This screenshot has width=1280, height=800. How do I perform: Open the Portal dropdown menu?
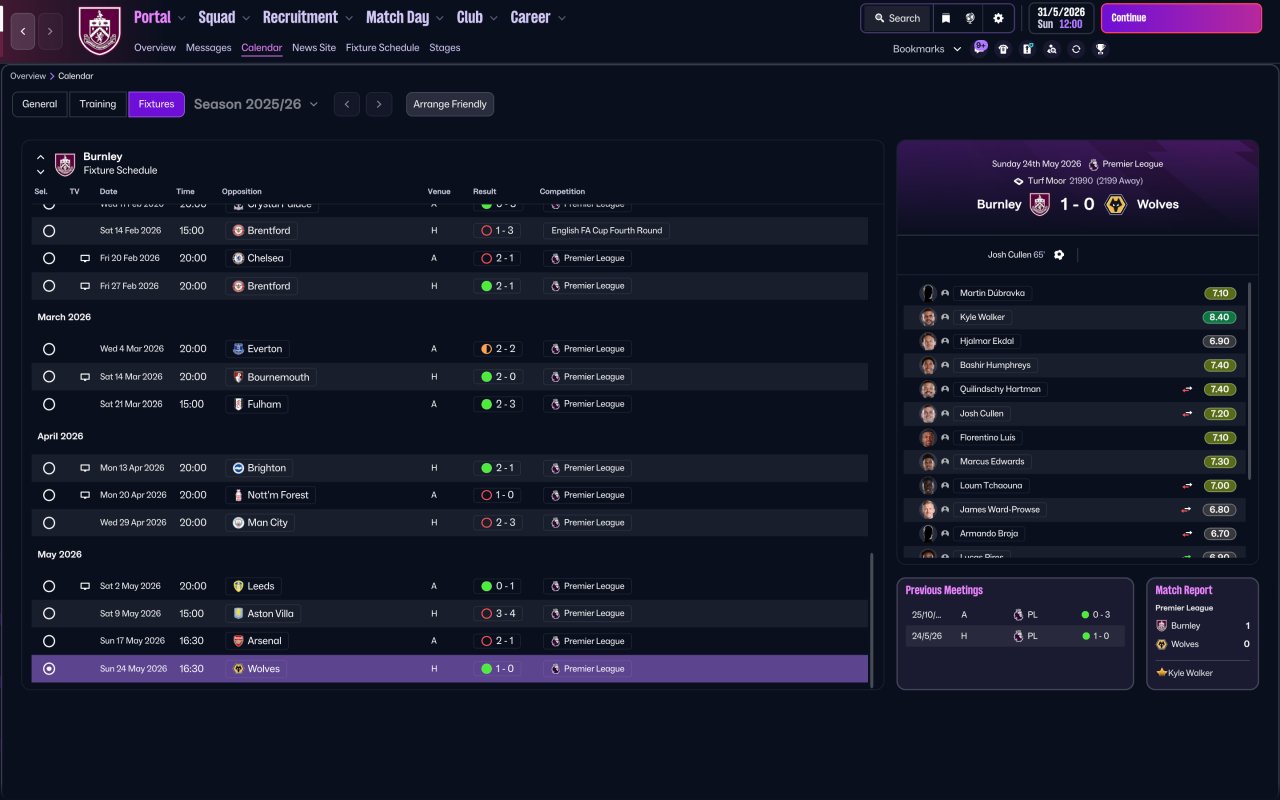point(160,18)
